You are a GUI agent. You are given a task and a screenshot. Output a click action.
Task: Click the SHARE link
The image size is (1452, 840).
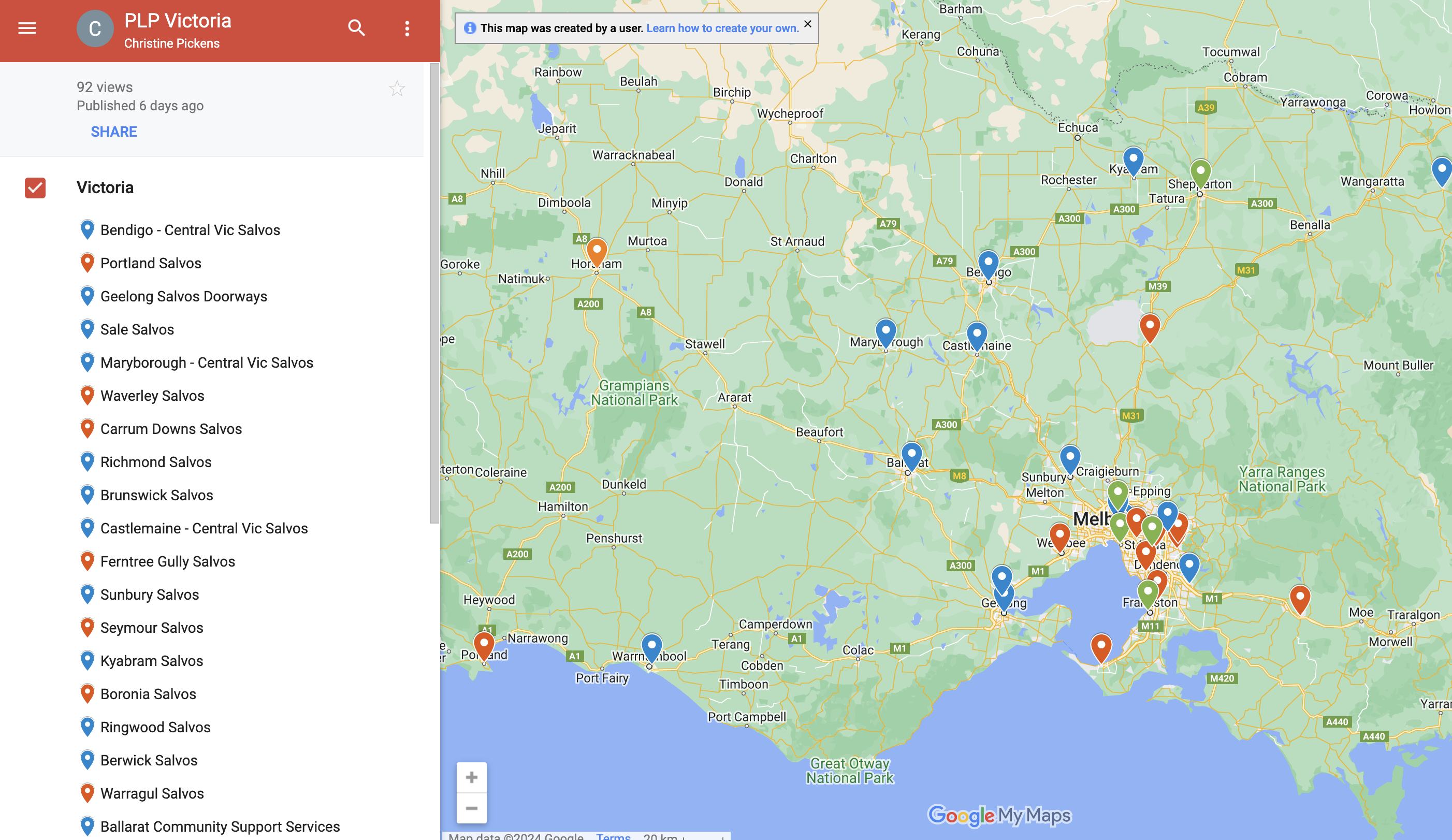pyautogui.click(x=113, y=132)
